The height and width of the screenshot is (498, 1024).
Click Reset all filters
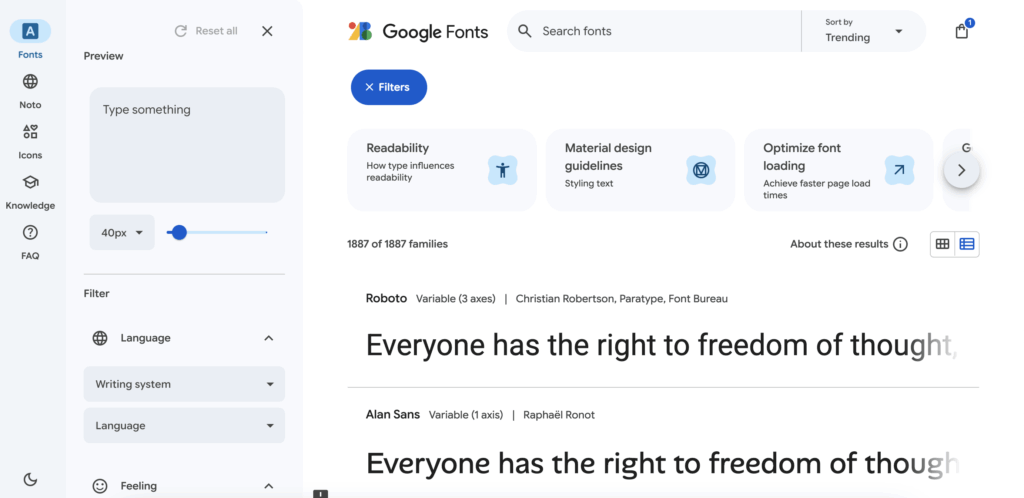(x=206, y=31)
